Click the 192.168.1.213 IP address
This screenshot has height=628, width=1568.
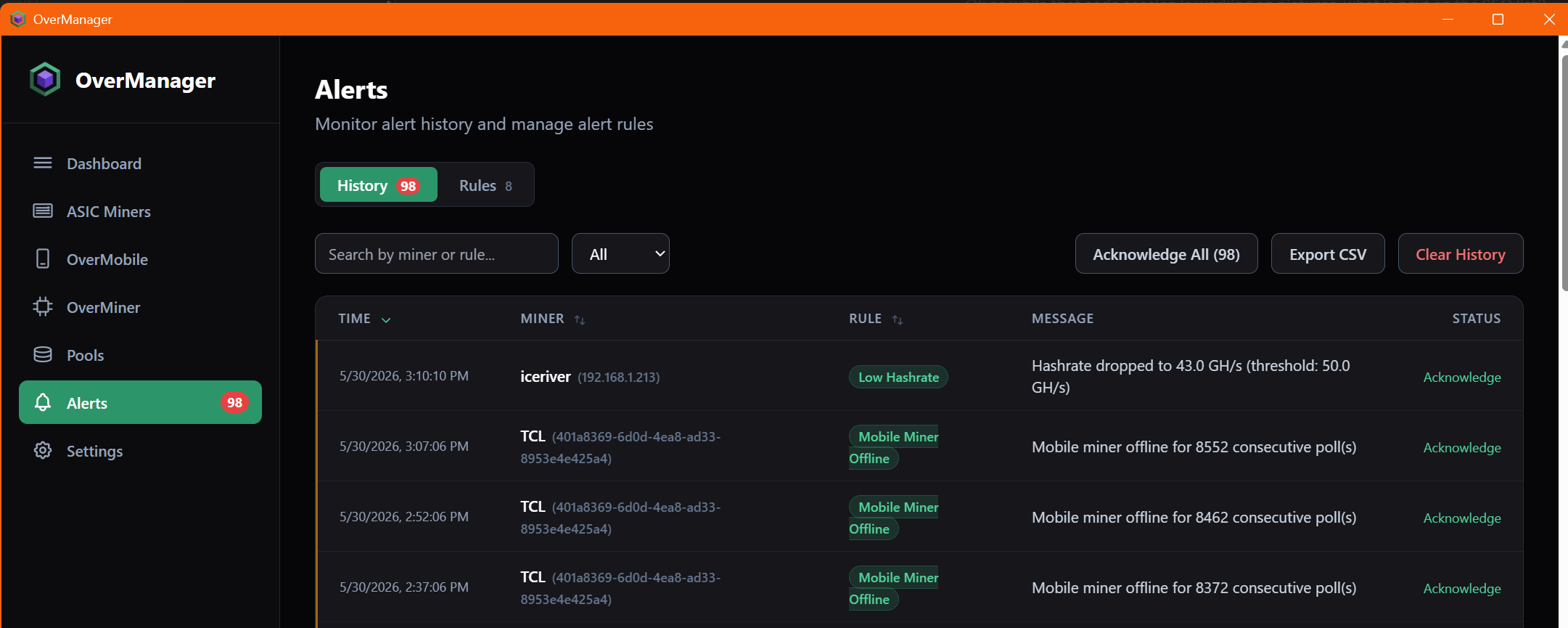tap(618, 377)
